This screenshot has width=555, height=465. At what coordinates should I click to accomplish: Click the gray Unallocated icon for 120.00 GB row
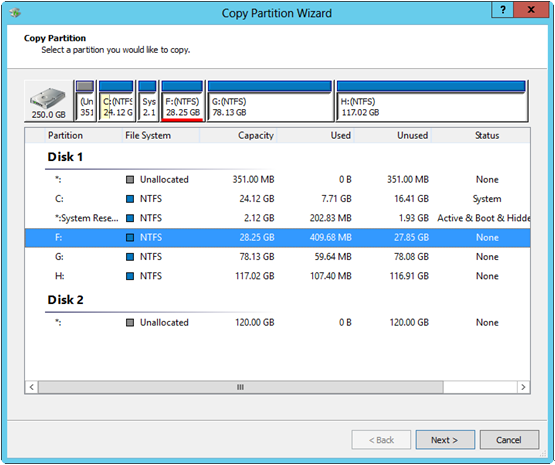(130, 323)
